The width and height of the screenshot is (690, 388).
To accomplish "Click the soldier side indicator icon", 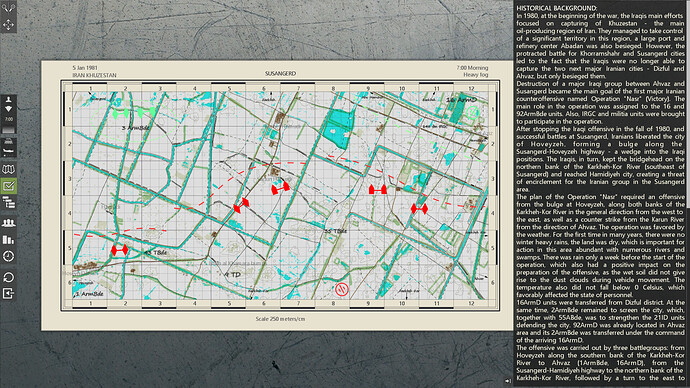I will click(8, 100).
